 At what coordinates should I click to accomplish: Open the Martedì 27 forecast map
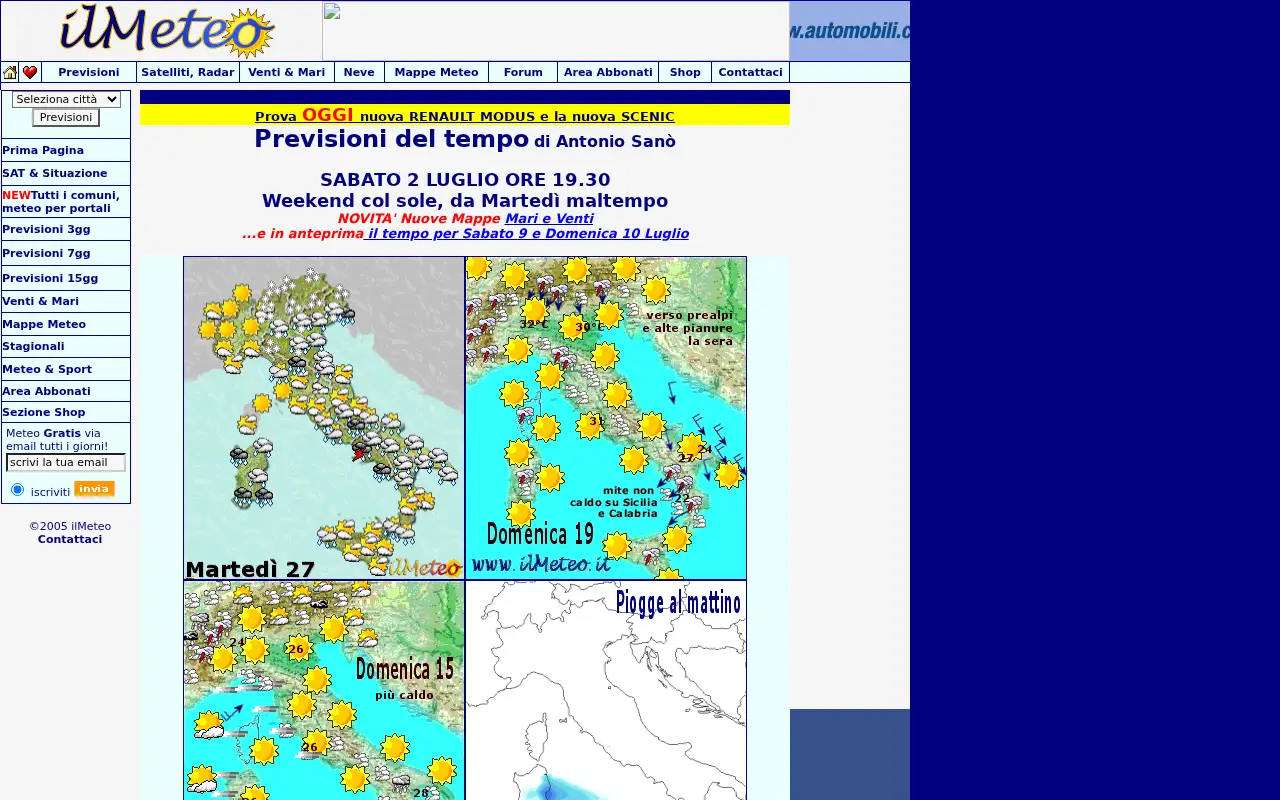point(324,418)
